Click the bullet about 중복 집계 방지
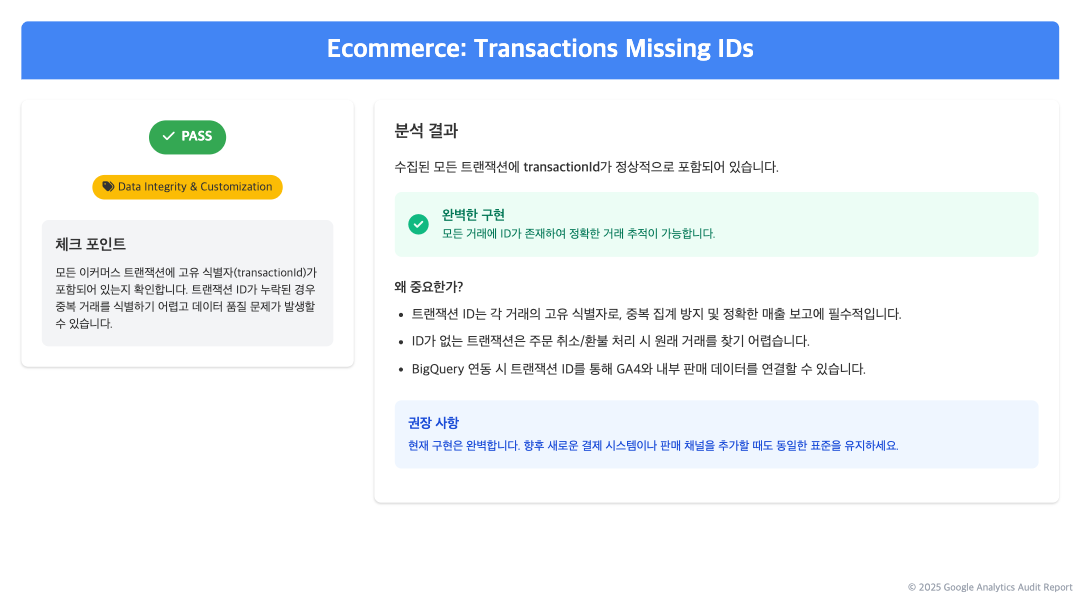The height and width of the screenshot is (601, 1080). [x=656, y=314]
